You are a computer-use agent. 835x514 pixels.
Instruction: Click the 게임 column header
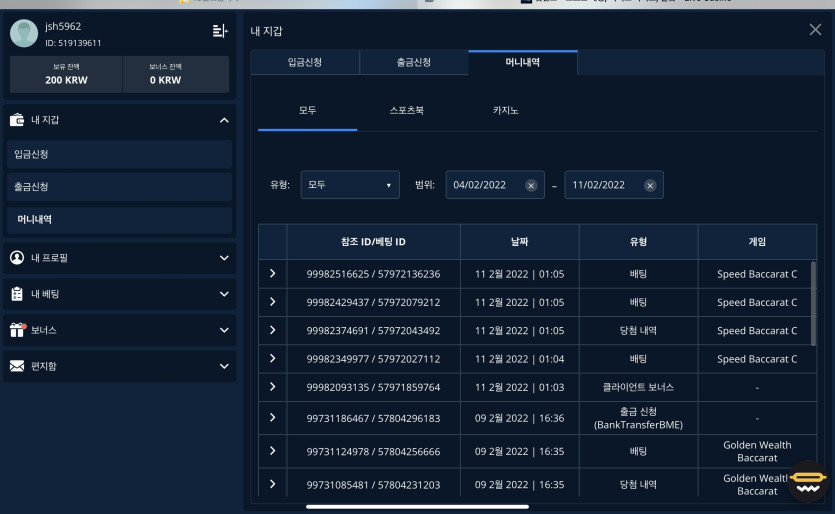tap(757, 242)
